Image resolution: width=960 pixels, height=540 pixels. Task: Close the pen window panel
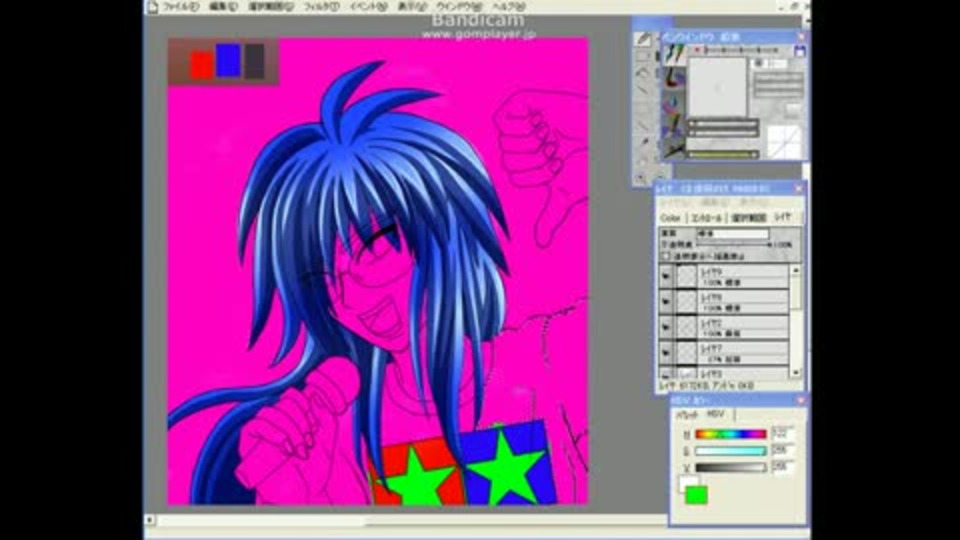[x=801, y=37]
